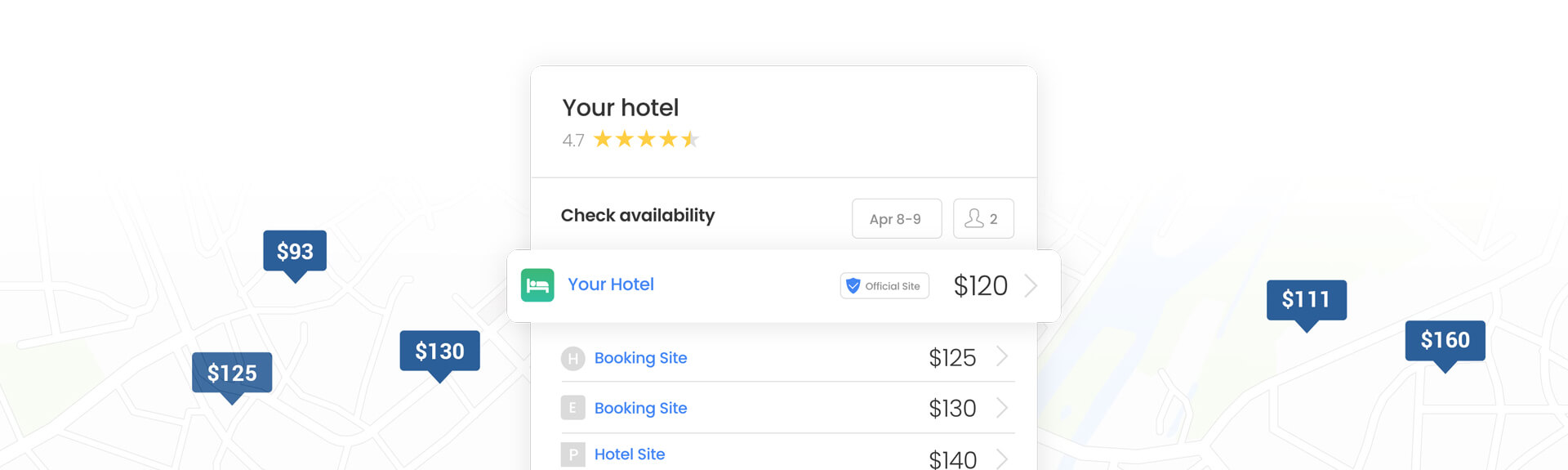Click the gray H booking site icon
Image resolution: width=1568 pixels, height=470 pixels.
572,358
